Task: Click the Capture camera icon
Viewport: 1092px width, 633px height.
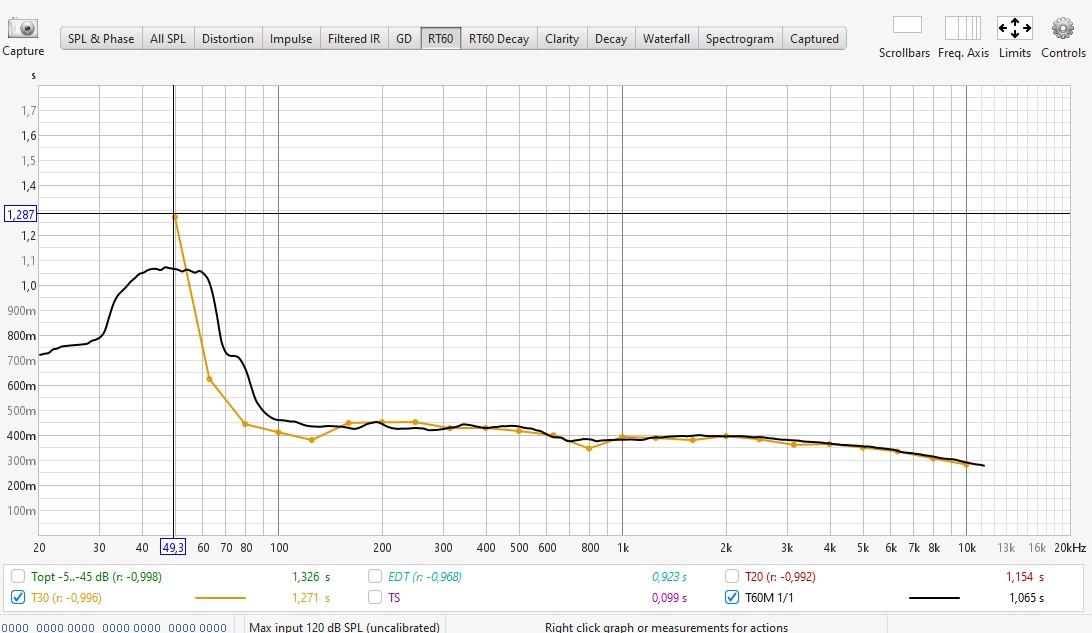Action: (22, 29)
